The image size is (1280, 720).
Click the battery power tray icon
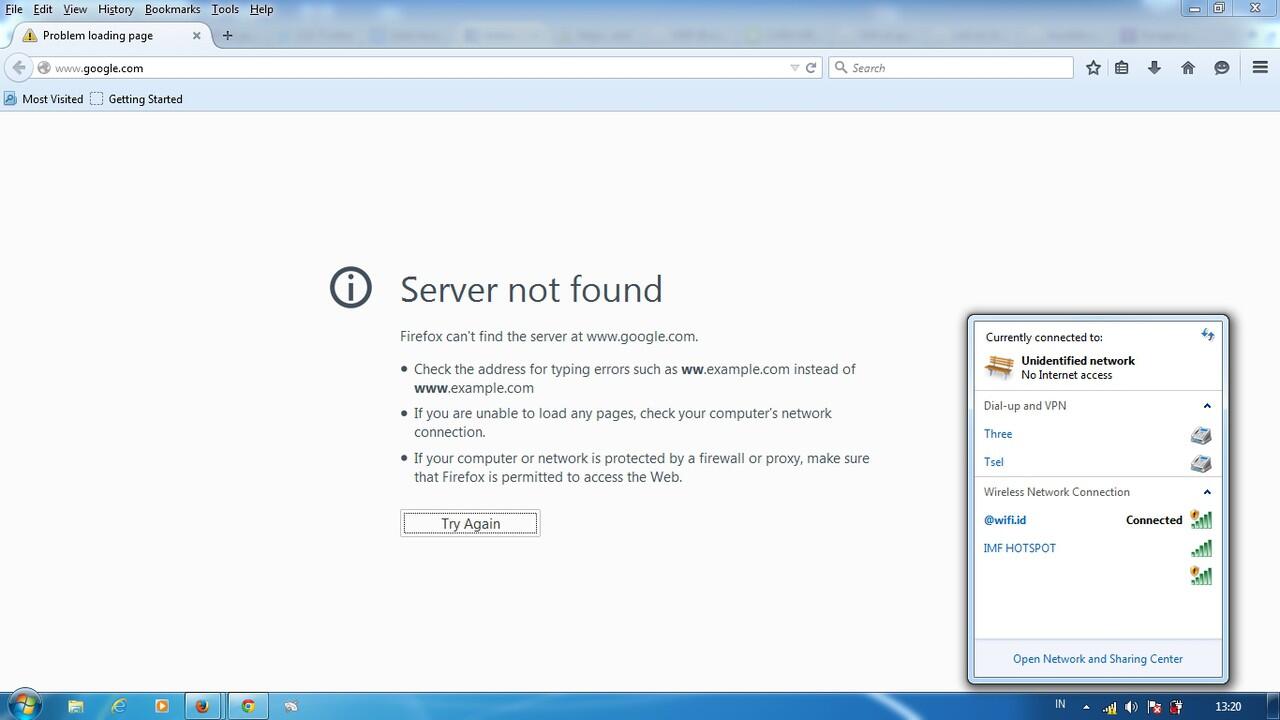click(x=1177, y=708)
